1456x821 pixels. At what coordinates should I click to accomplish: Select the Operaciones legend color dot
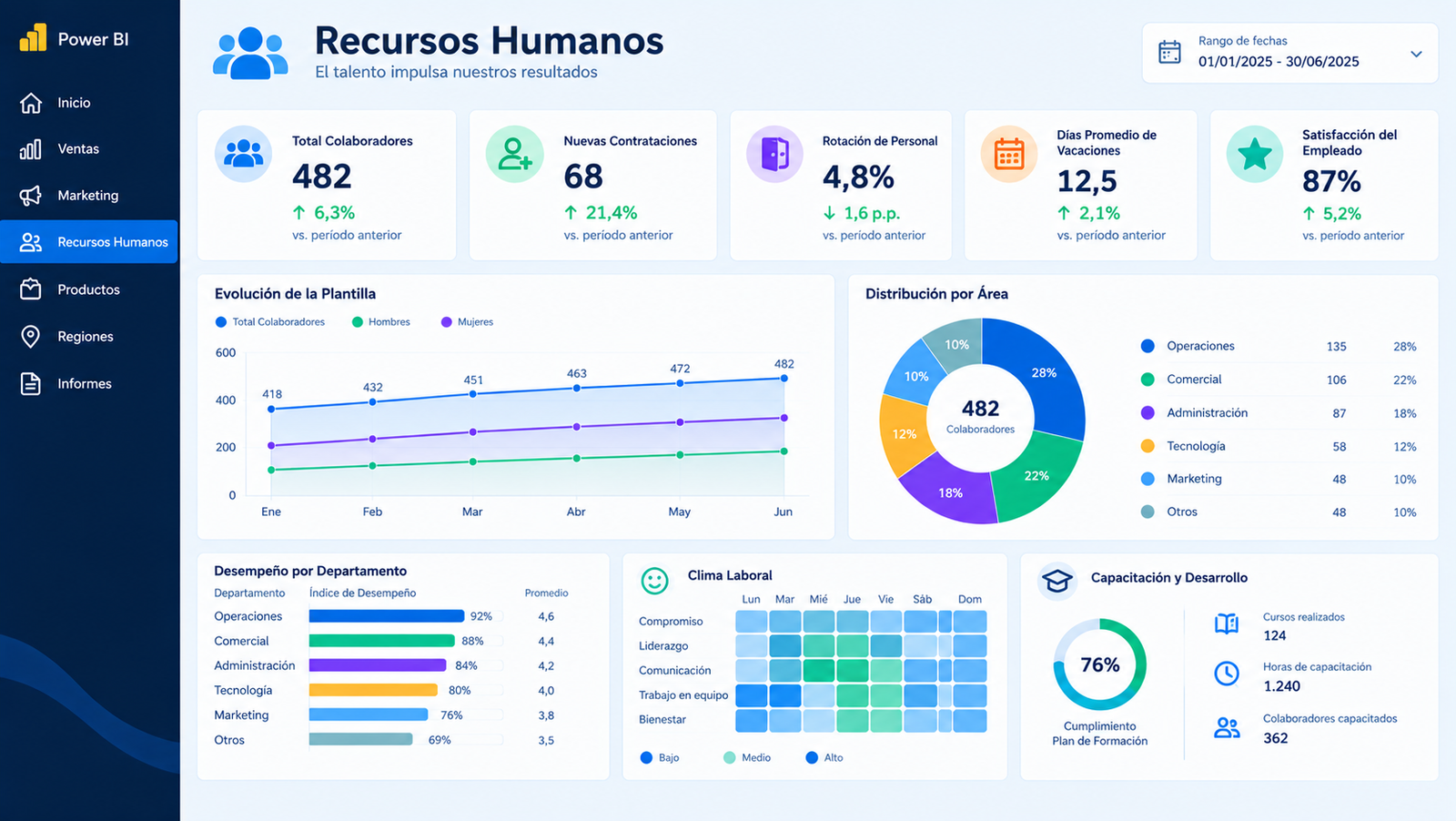click(x=1148, y=346)
